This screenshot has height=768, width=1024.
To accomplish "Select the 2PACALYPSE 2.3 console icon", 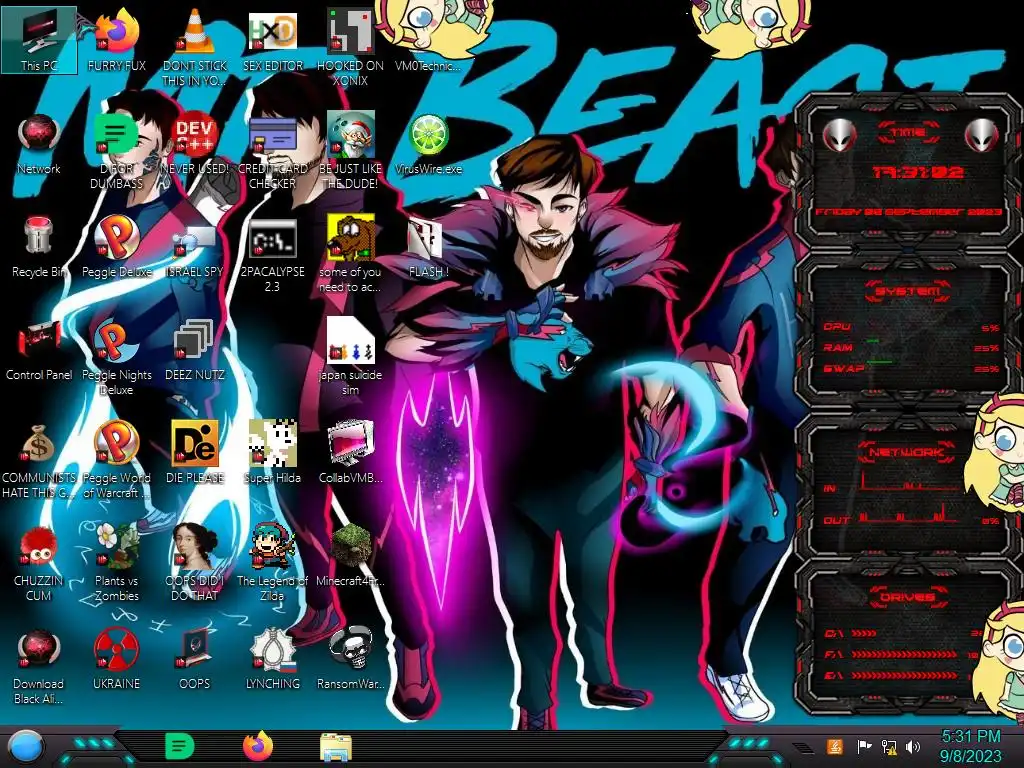I will point(272,255).
